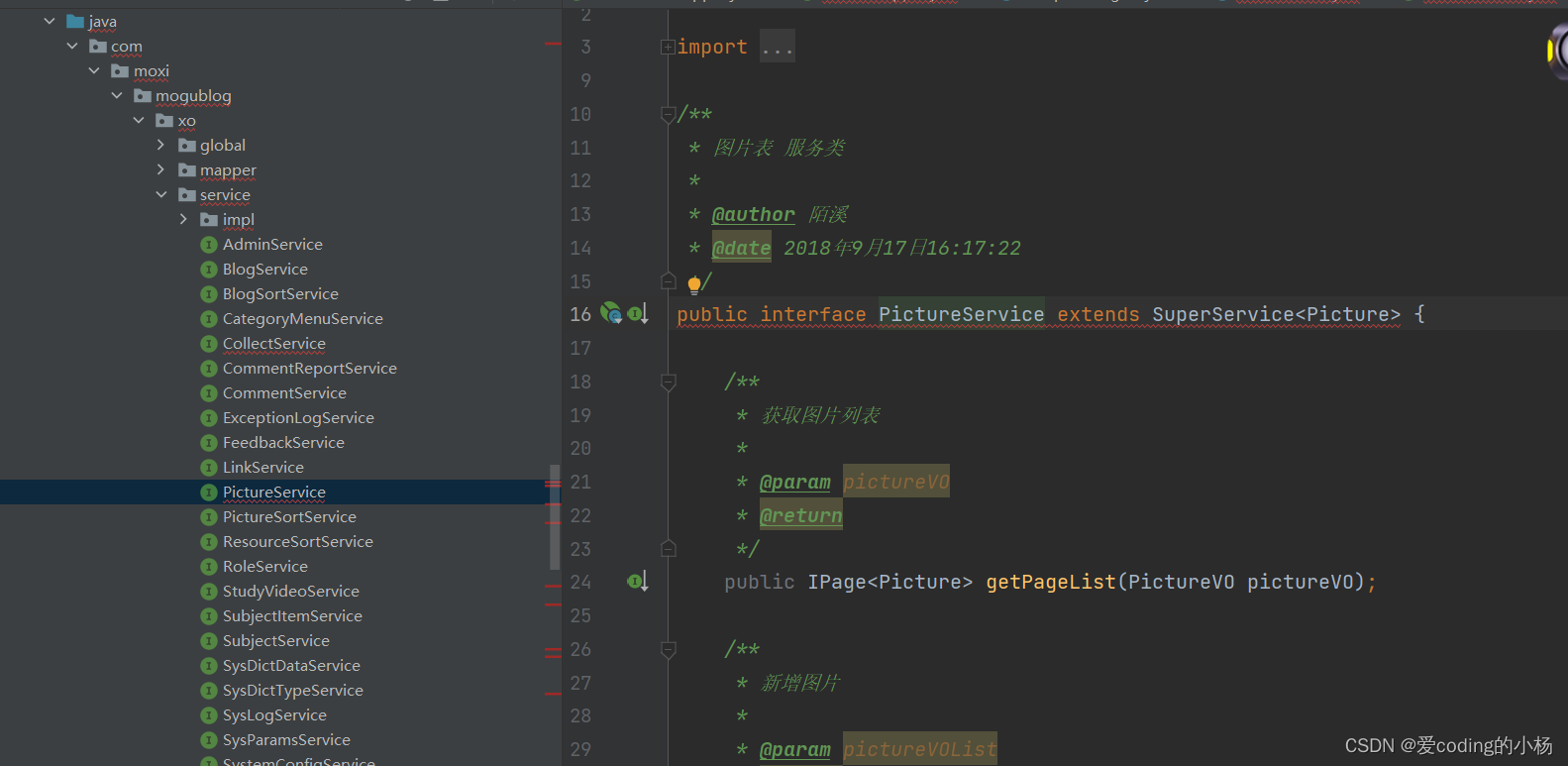Collapse the xo package node
Image resolution: width=1568 pixels, height=766 pixels.
139,120
